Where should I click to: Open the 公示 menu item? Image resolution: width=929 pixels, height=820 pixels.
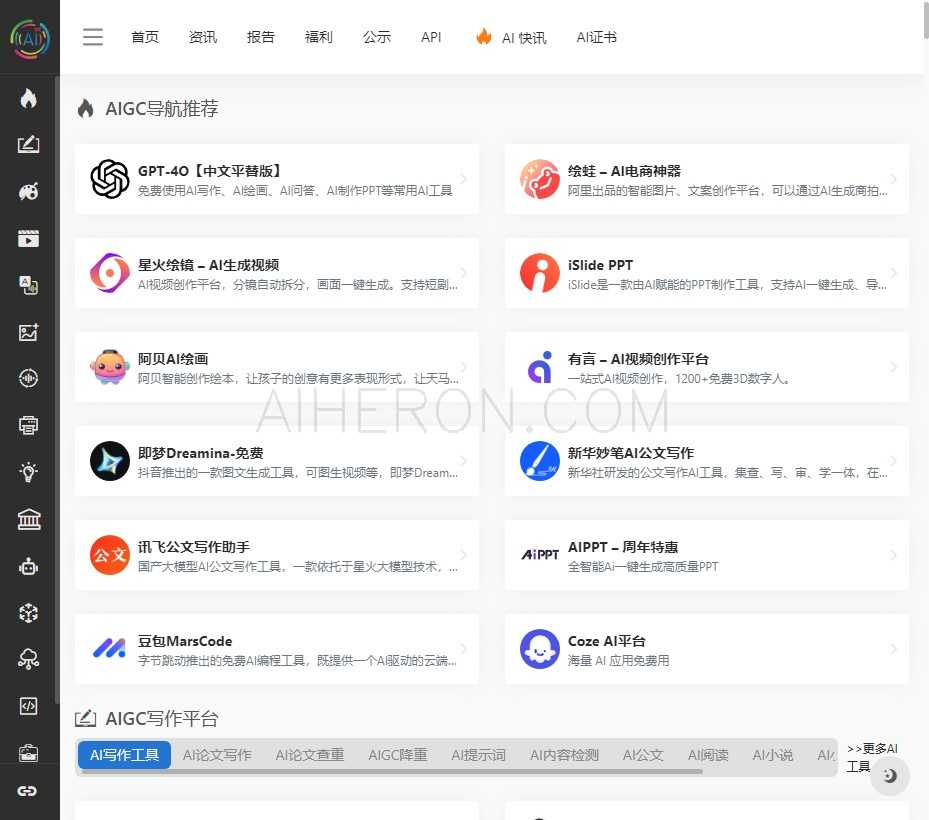pyautogui.click(x=377, y=37)
